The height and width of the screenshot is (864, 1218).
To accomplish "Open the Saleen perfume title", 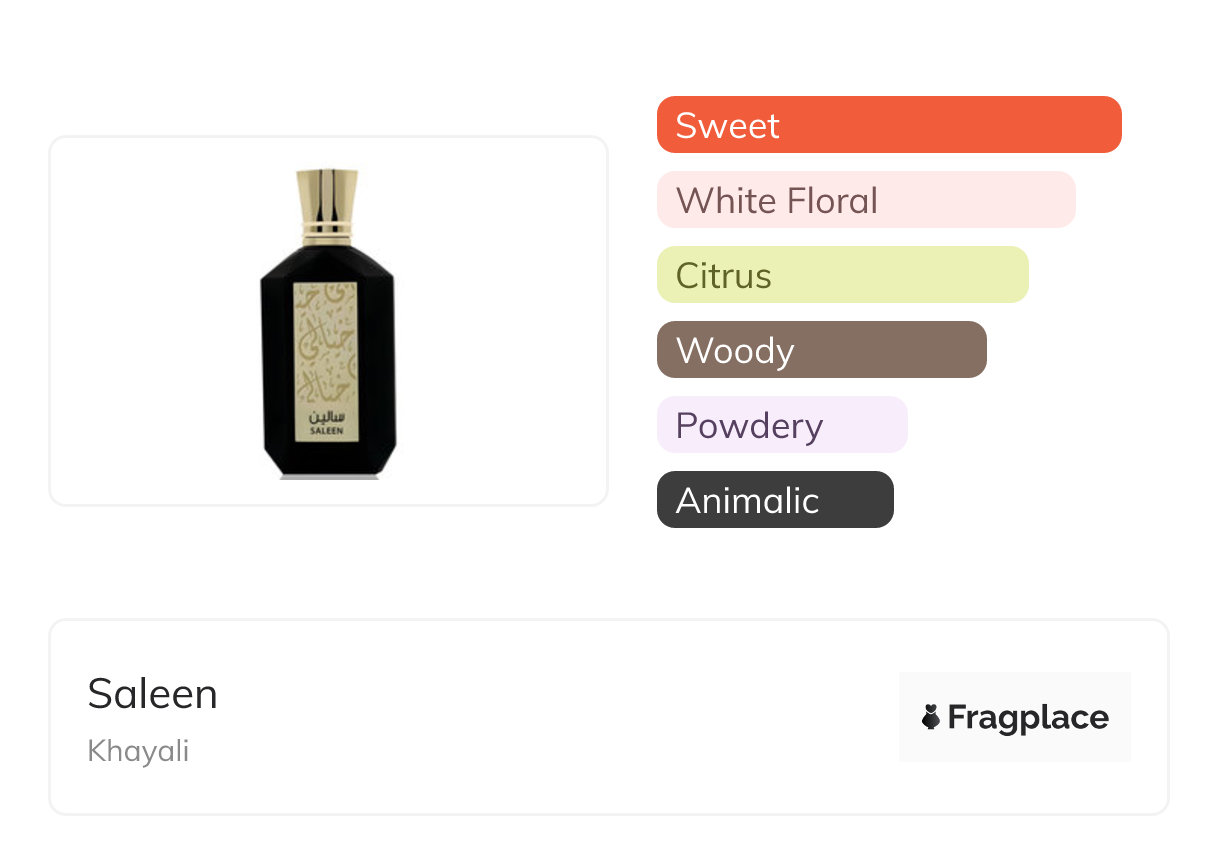I will click(152, 693).
